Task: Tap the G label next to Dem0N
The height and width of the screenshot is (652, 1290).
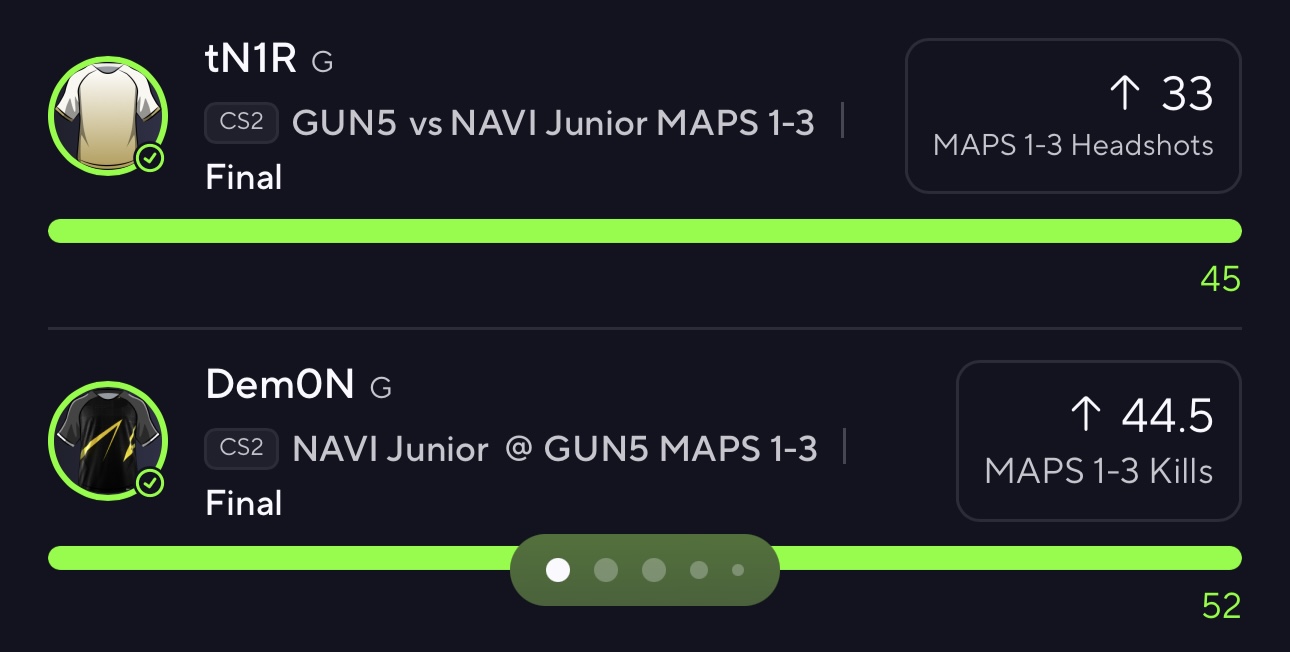Action: [380, 388]
